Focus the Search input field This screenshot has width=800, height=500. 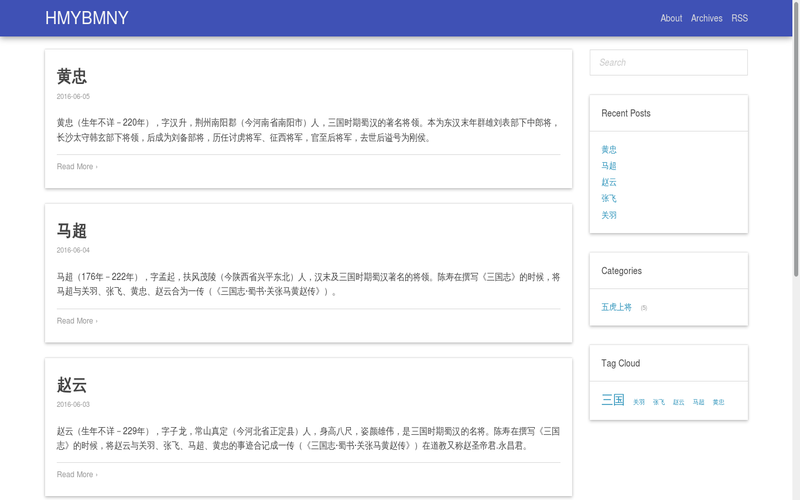[x=668, y=62]
